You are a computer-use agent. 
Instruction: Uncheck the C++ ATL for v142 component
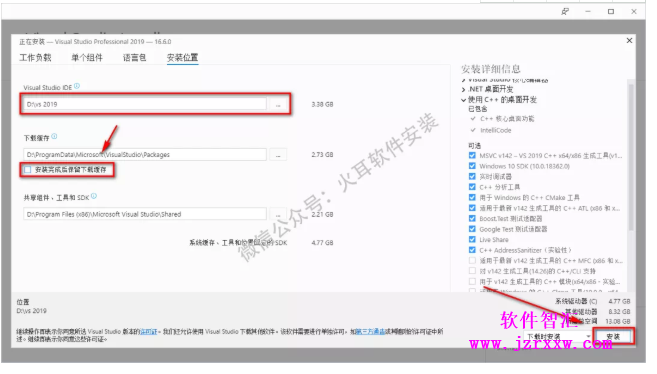pyautogui.click(x=472, y=208)
